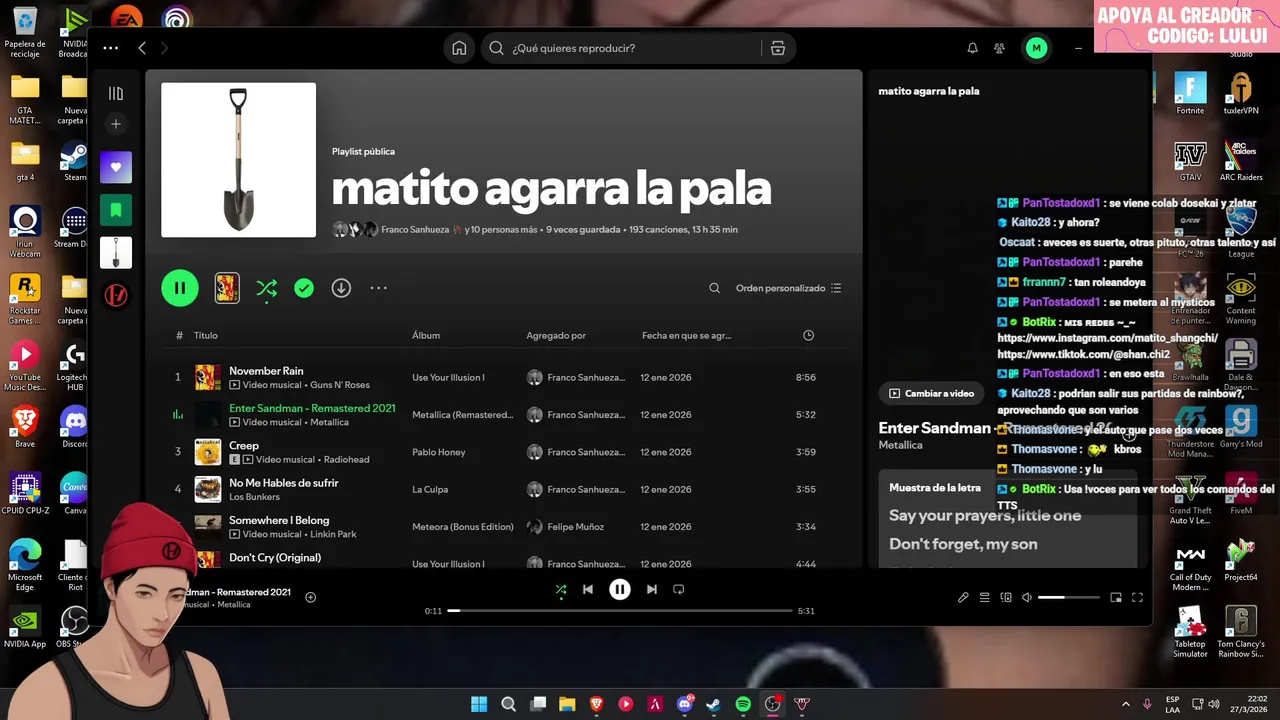1280x720 pixels.
Task: Open connect to device icon
Action: coord(1006,597)
